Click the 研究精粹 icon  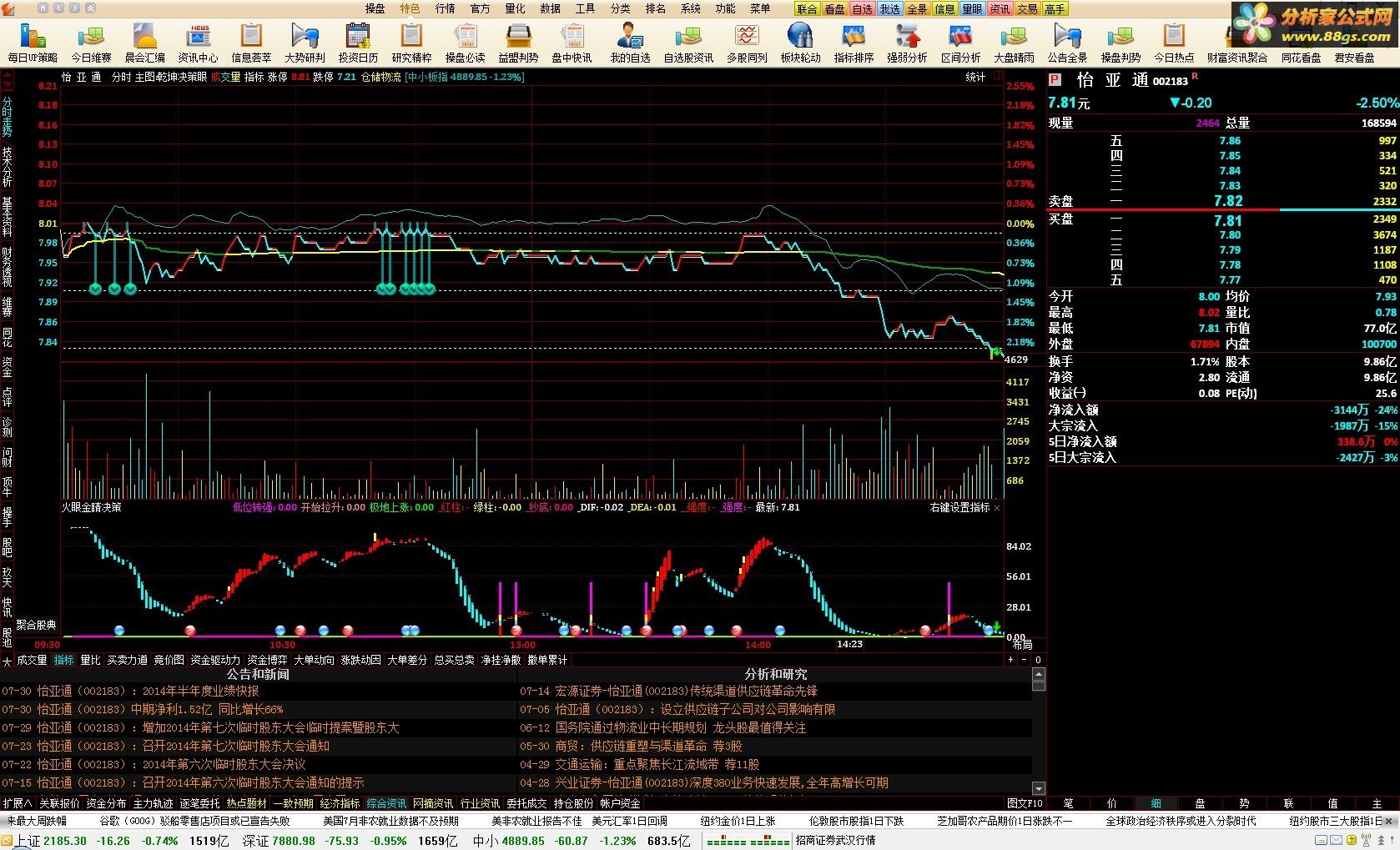(x=411, y=43)
